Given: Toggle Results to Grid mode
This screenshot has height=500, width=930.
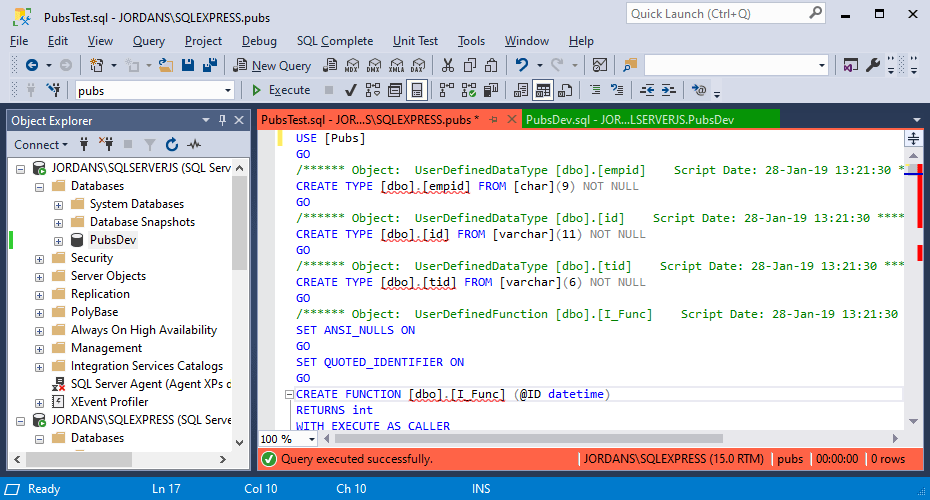Looking at the screenshot, I should (543, 90).
